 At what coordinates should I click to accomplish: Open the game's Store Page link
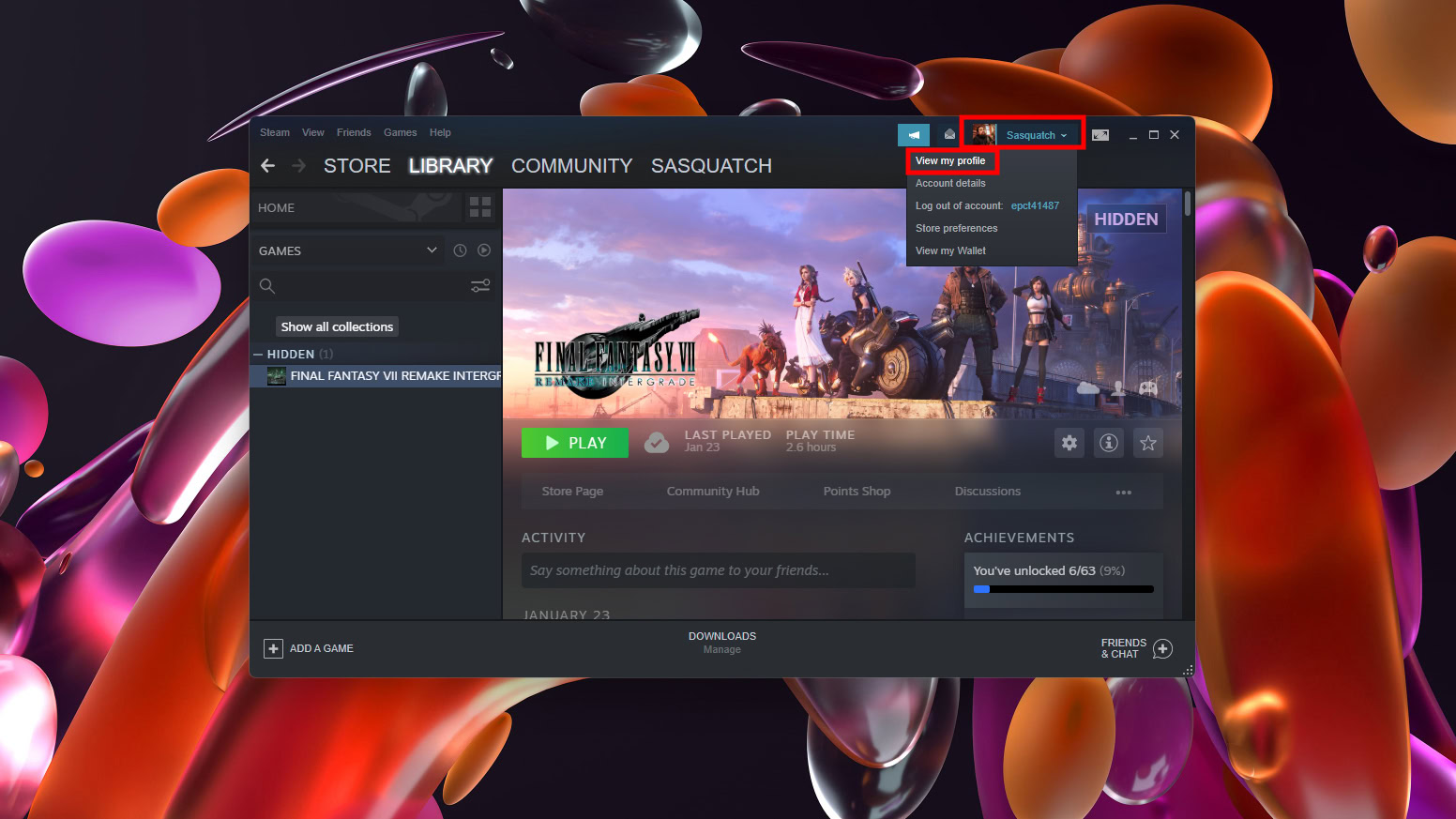[x=572, y=492]
